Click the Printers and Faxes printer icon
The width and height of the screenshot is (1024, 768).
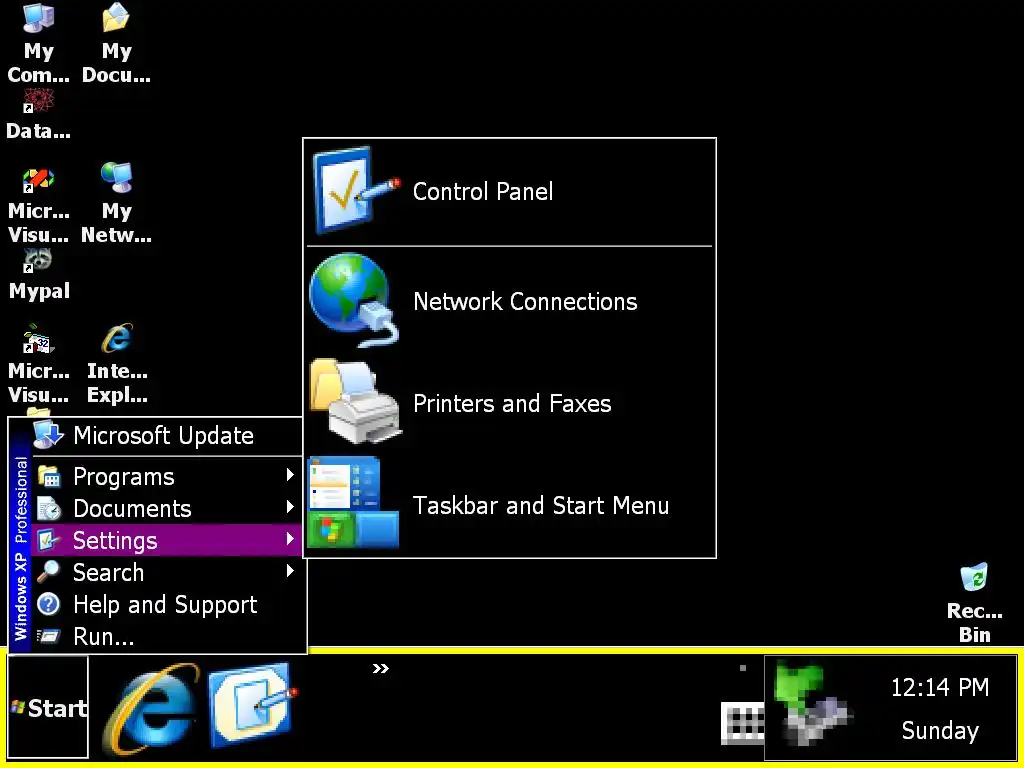pyautogui.click(x=355, y=402)
